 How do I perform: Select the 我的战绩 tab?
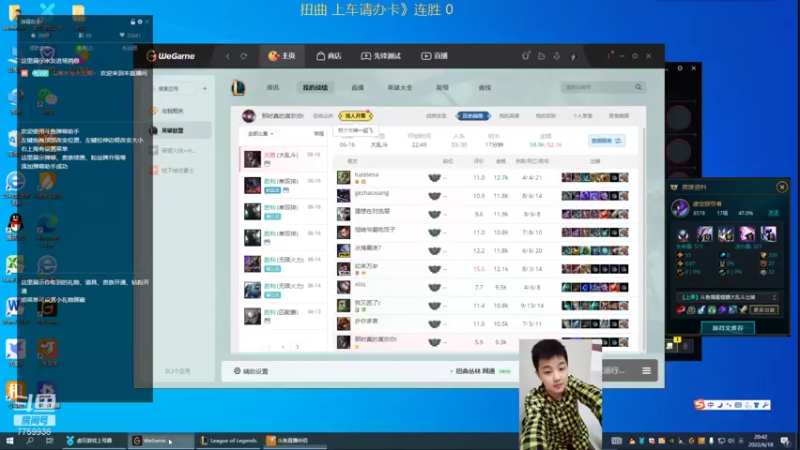pos(315,88)
